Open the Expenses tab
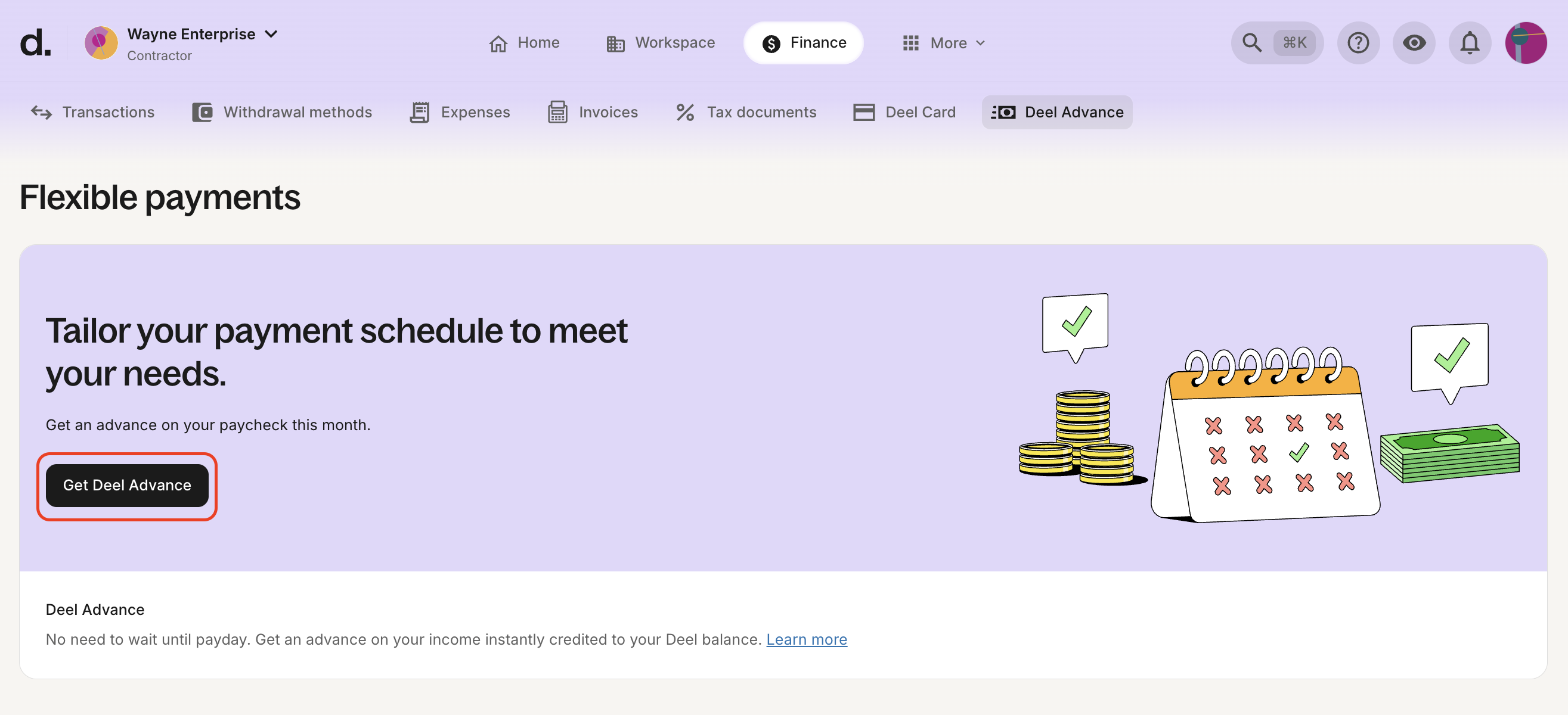Viewport: 1568px width, 715px height. click(x=460, y=112)
